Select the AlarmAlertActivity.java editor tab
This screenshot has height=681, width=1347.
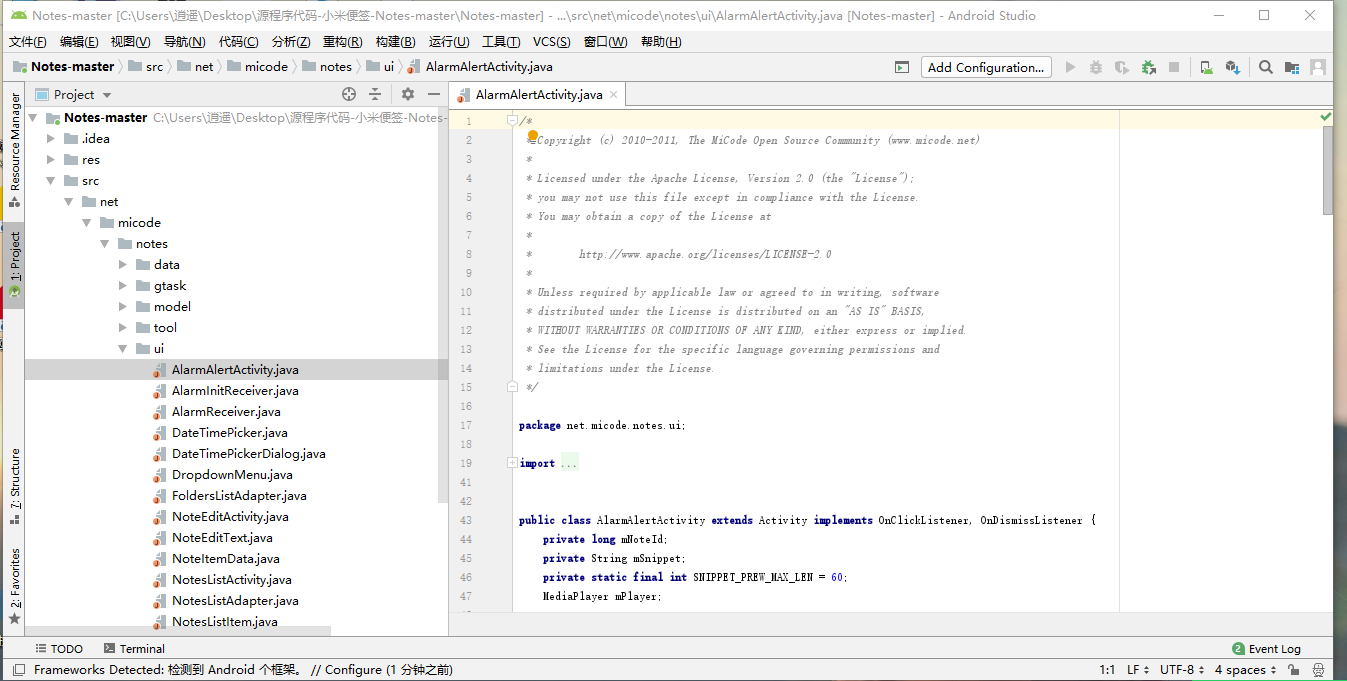(x=539, y=94)
